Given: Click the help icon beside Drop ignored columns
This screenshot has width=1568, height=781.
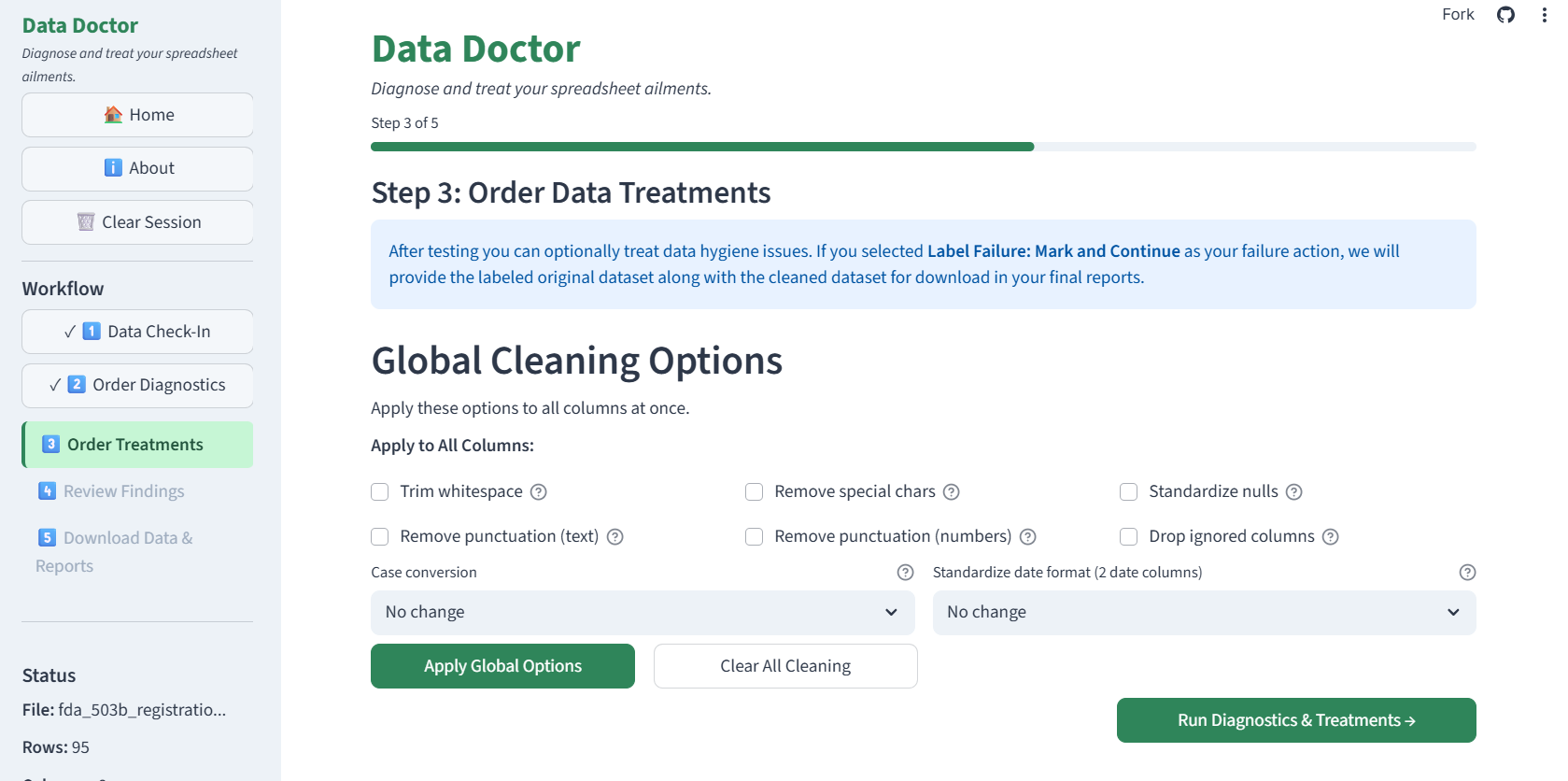Looking at the screenshot, I should tap(1332, 536).
